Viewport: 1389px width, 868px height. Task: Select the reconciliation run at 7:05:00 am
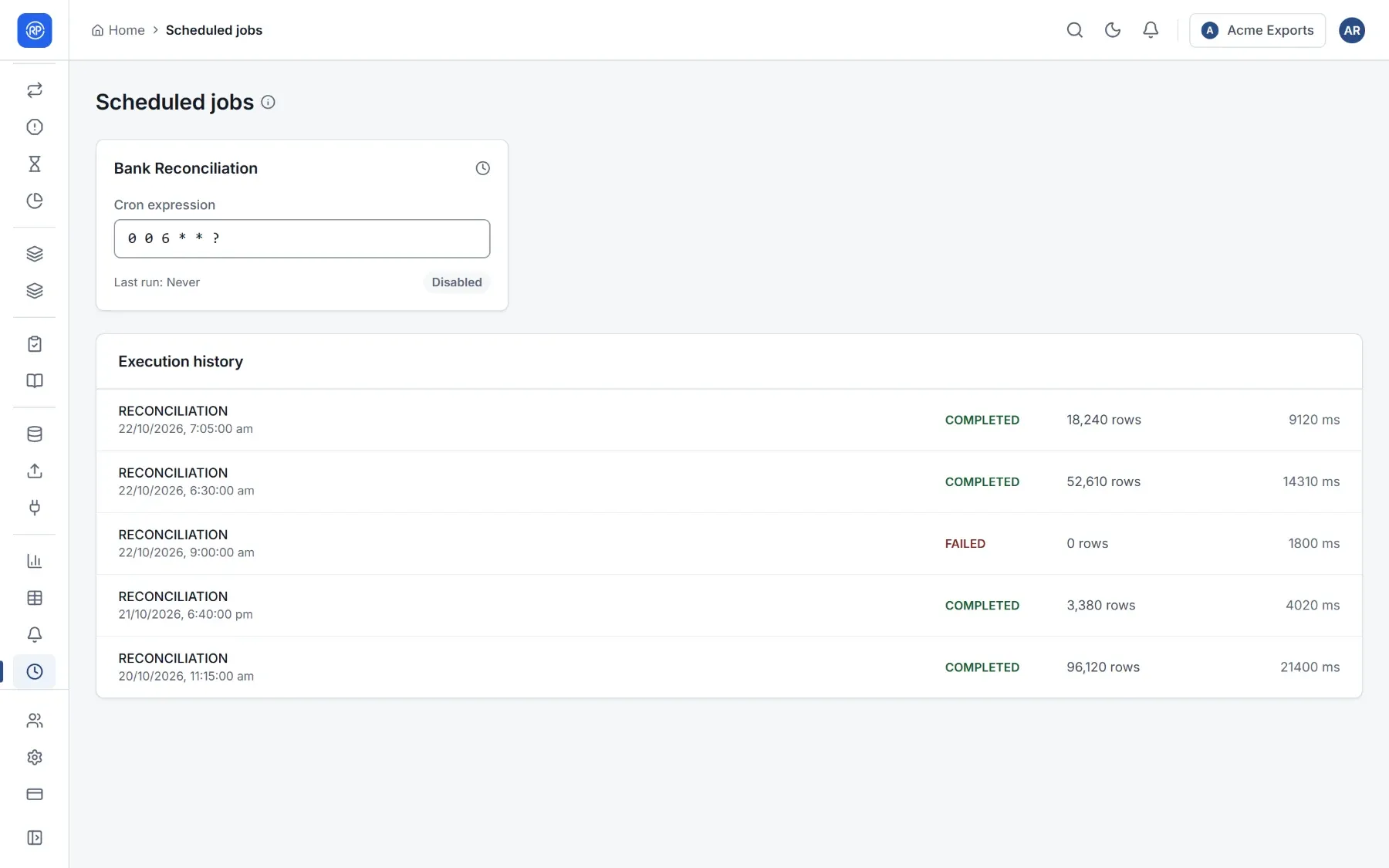(728, 420)
